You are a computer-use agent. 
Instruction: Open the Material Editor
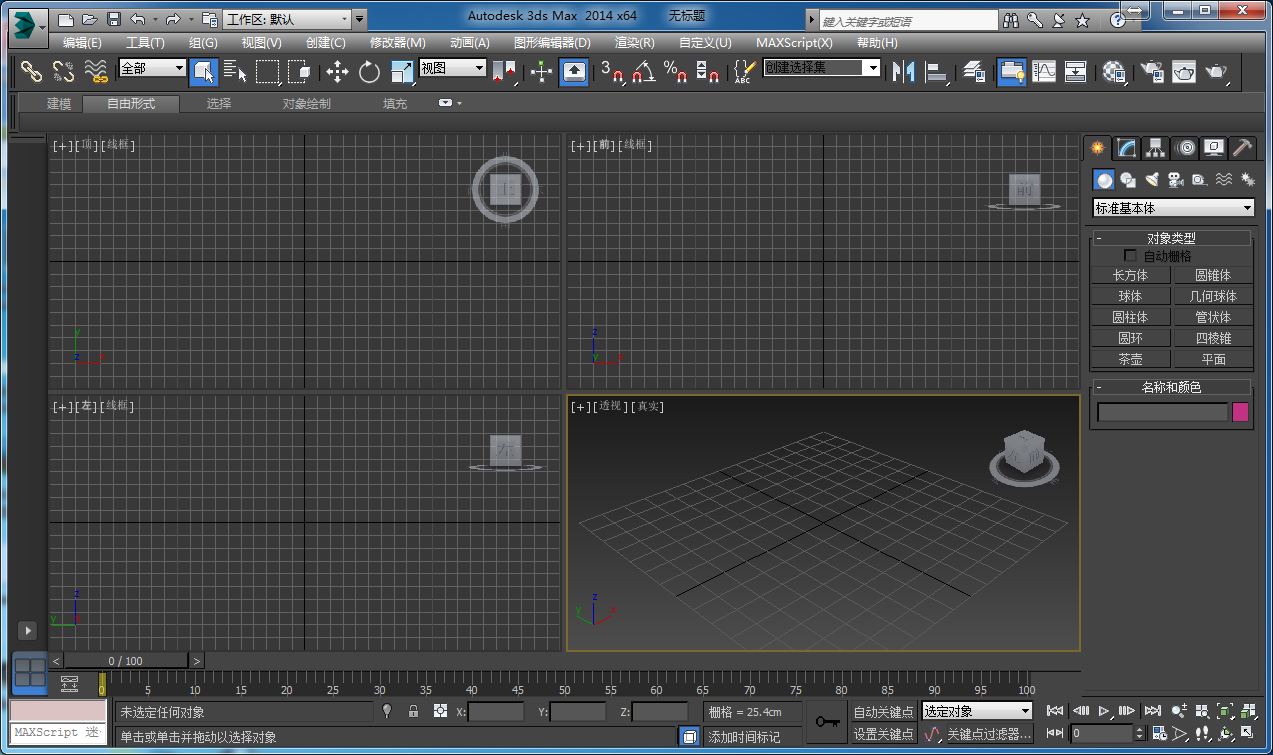pyautogui.click(x=1114, y=71)
